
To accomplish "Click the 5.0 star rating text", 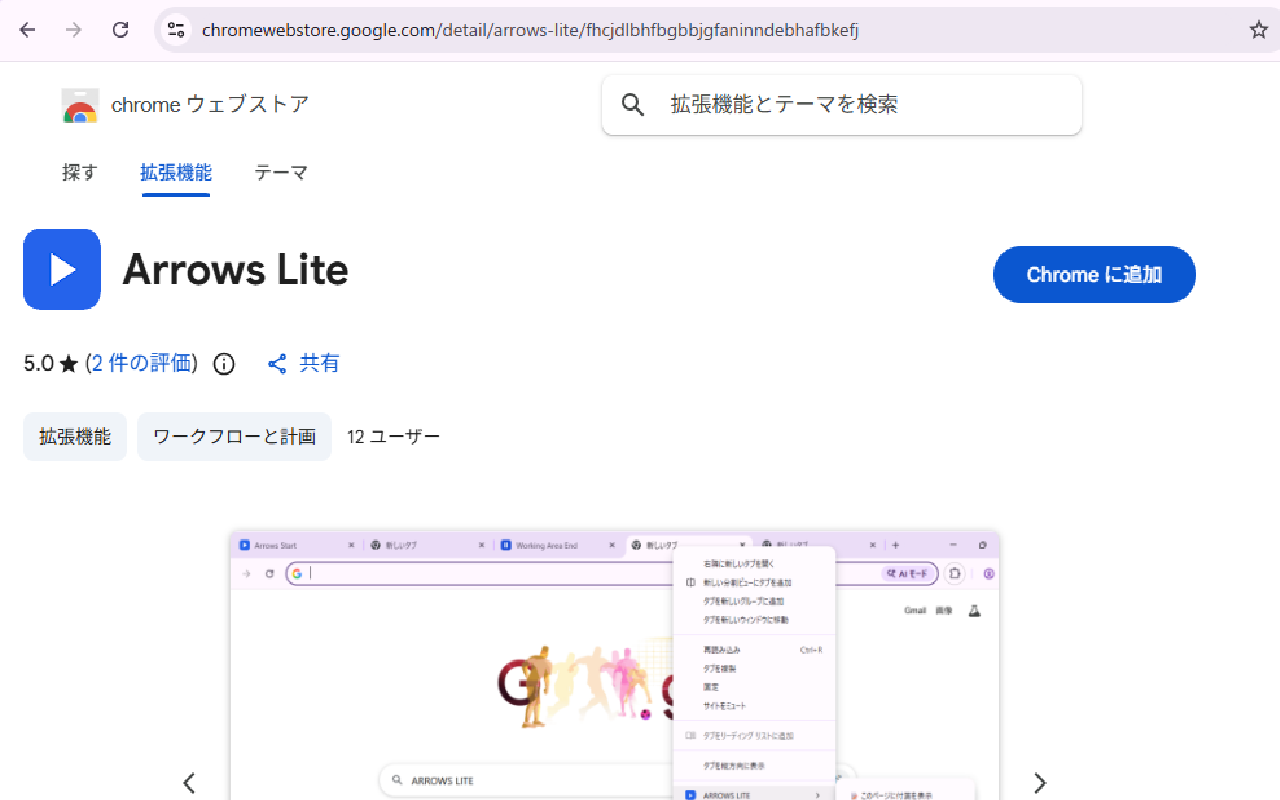I will click(x=51, y=363).
